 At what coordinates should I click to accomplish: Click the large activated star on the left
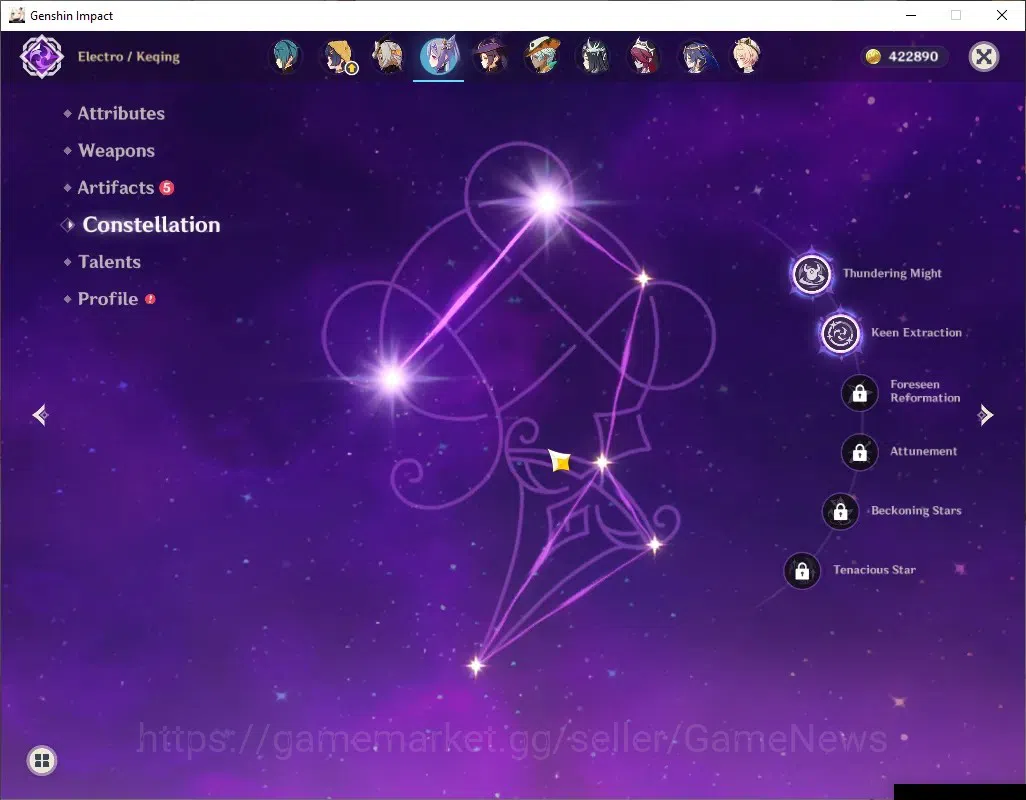pyautogui.click(x=393, y=377)
